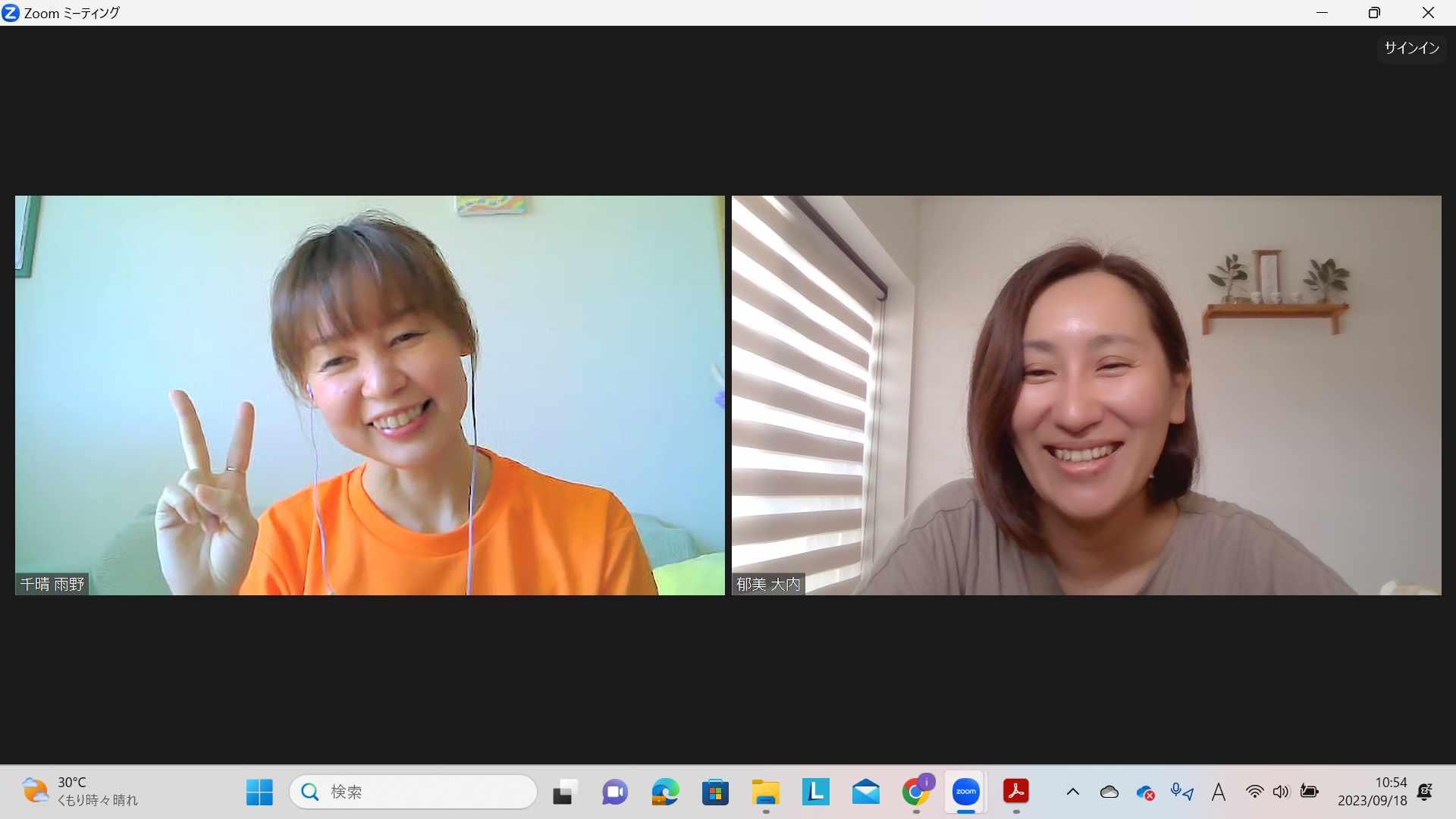Image resolution: width=1456 pixels, height=819 pixels.
Task: Open the Mail app from the taskbar
Action: pyautogui.click(x=865, y=792)
